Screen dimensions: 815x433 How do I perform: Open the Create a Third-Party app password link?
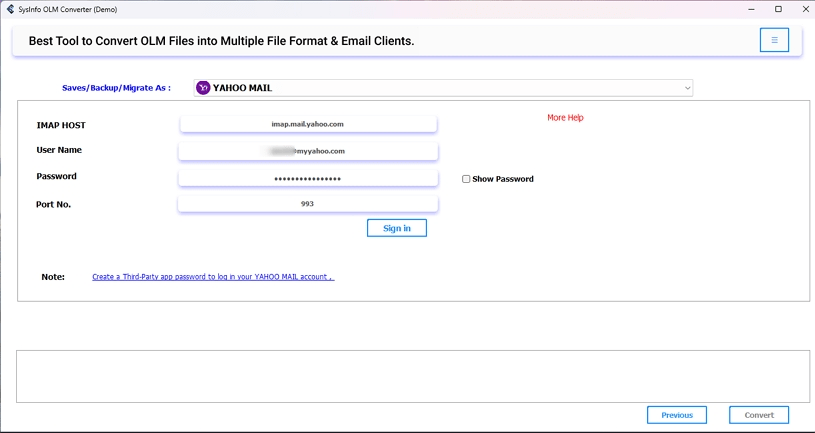pyautogui.click(x=213, y=277)
